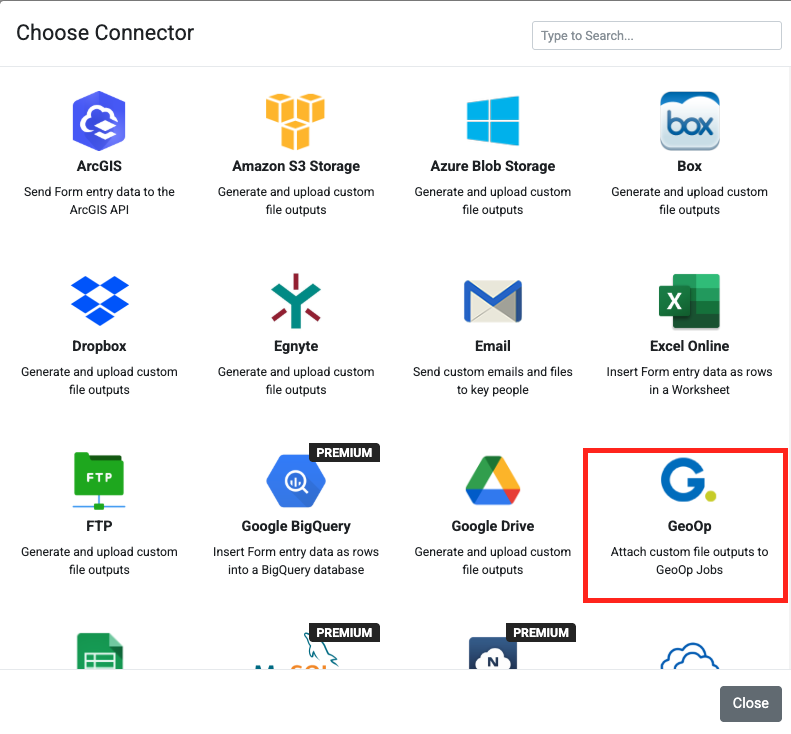791x734 pixels.
Task: Click the ArcGIS title text
Action: coord(99,166)
